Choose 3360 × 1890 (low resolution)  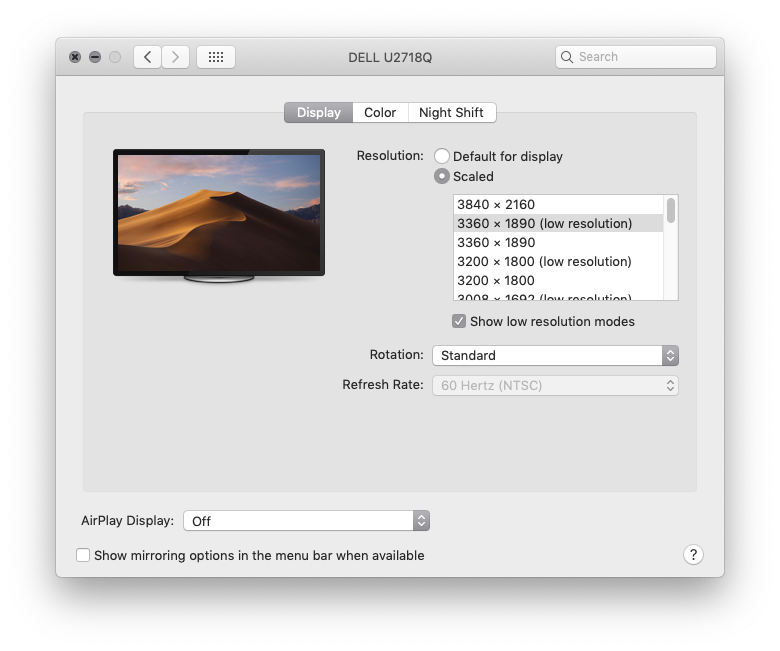558,223
